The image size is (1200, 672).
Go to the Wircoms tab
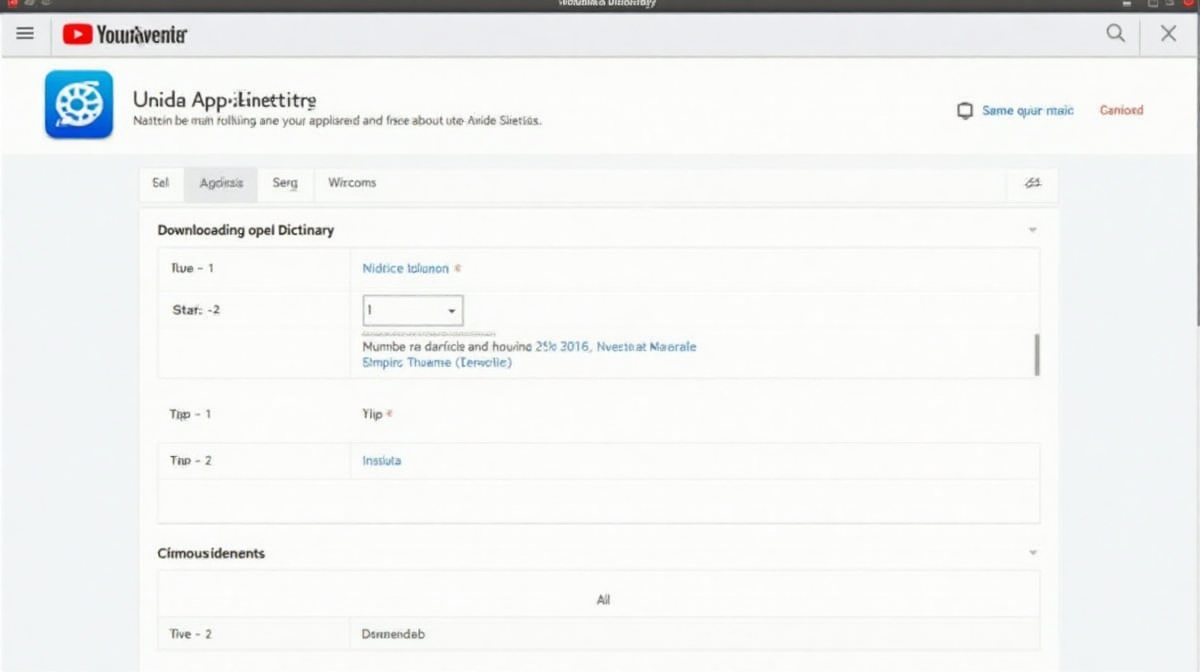(x=352, y=183)
